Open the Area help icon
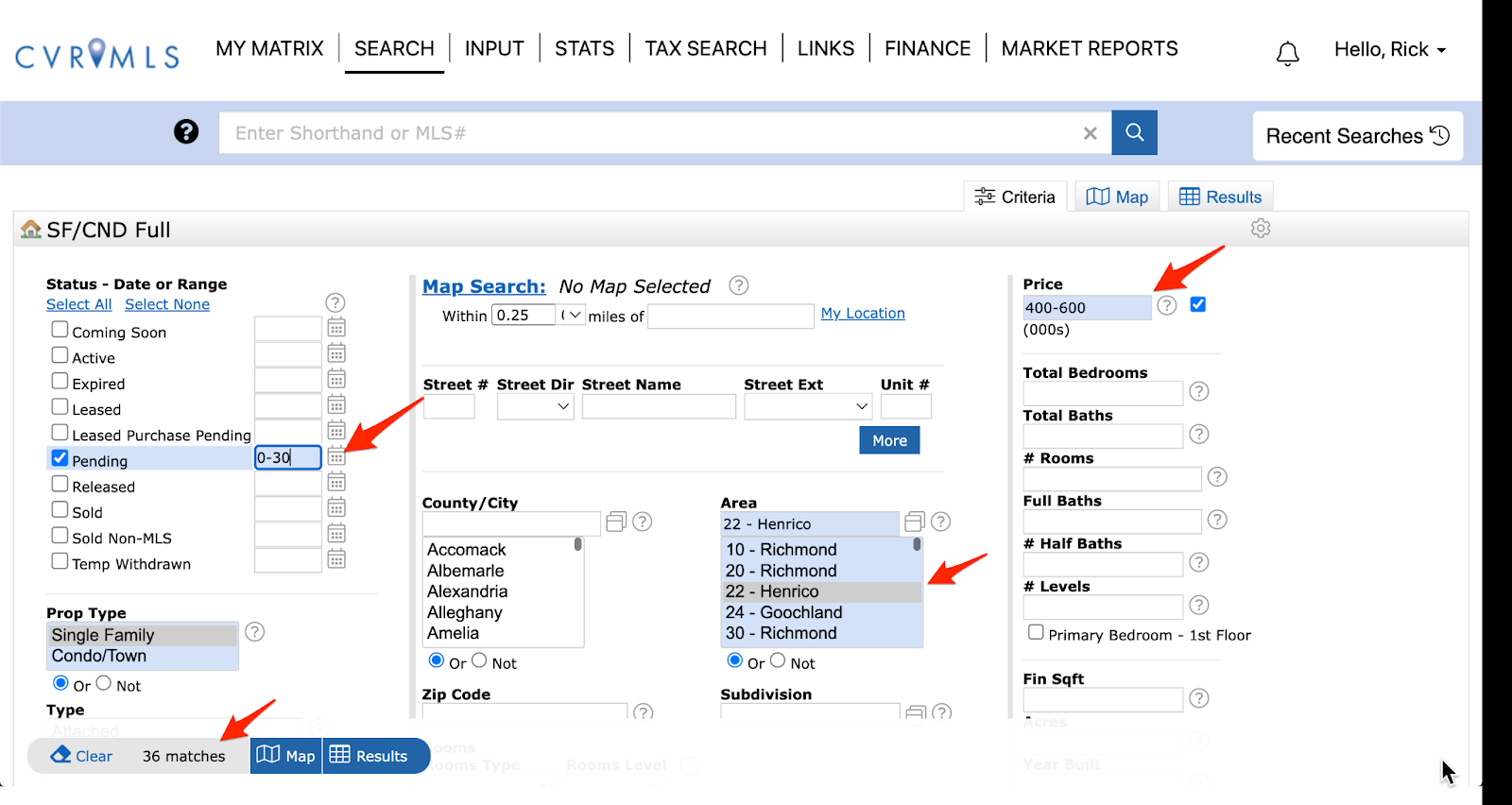 (941, 522)
